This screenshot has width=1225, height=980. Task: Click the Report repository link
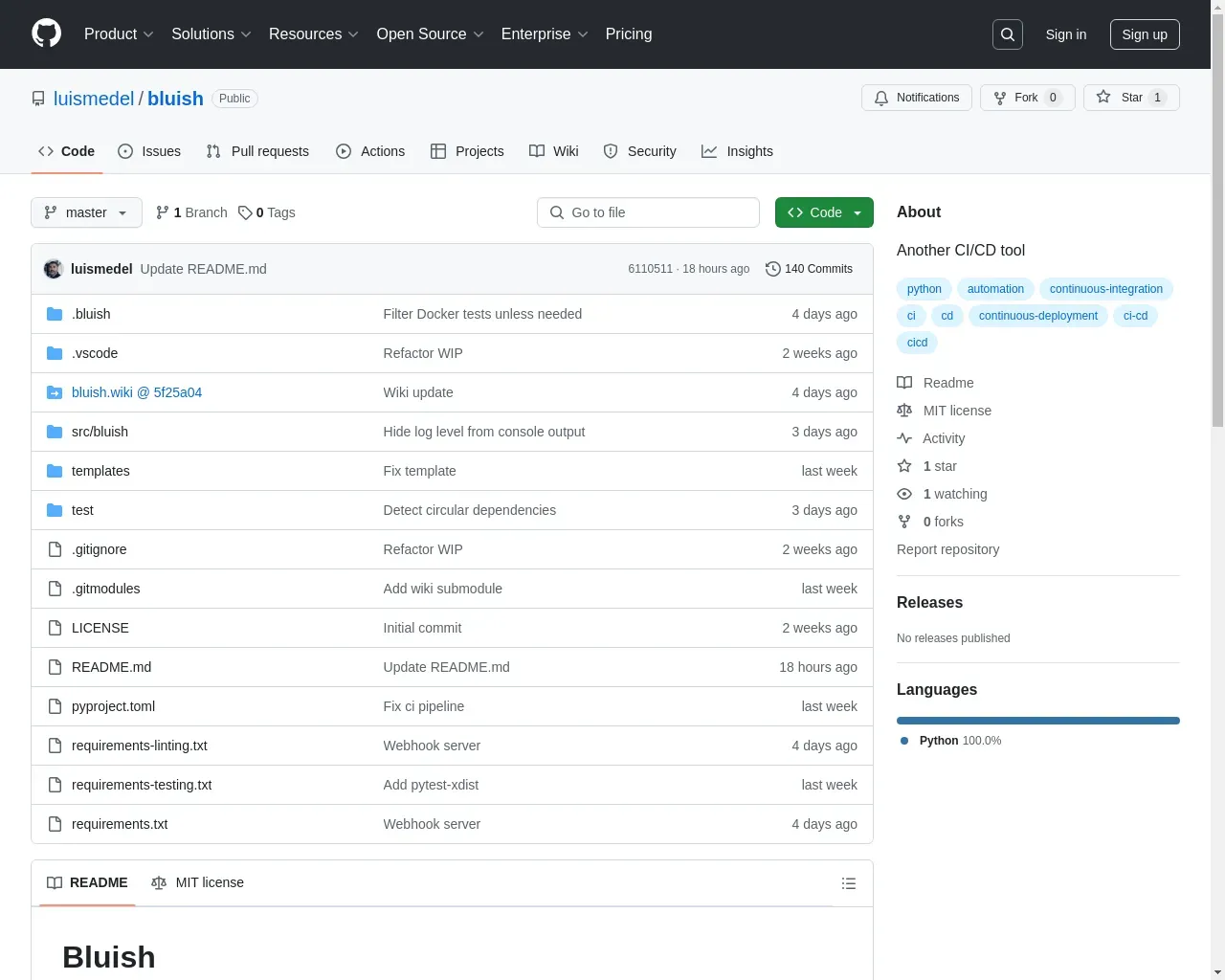[947, 549]
